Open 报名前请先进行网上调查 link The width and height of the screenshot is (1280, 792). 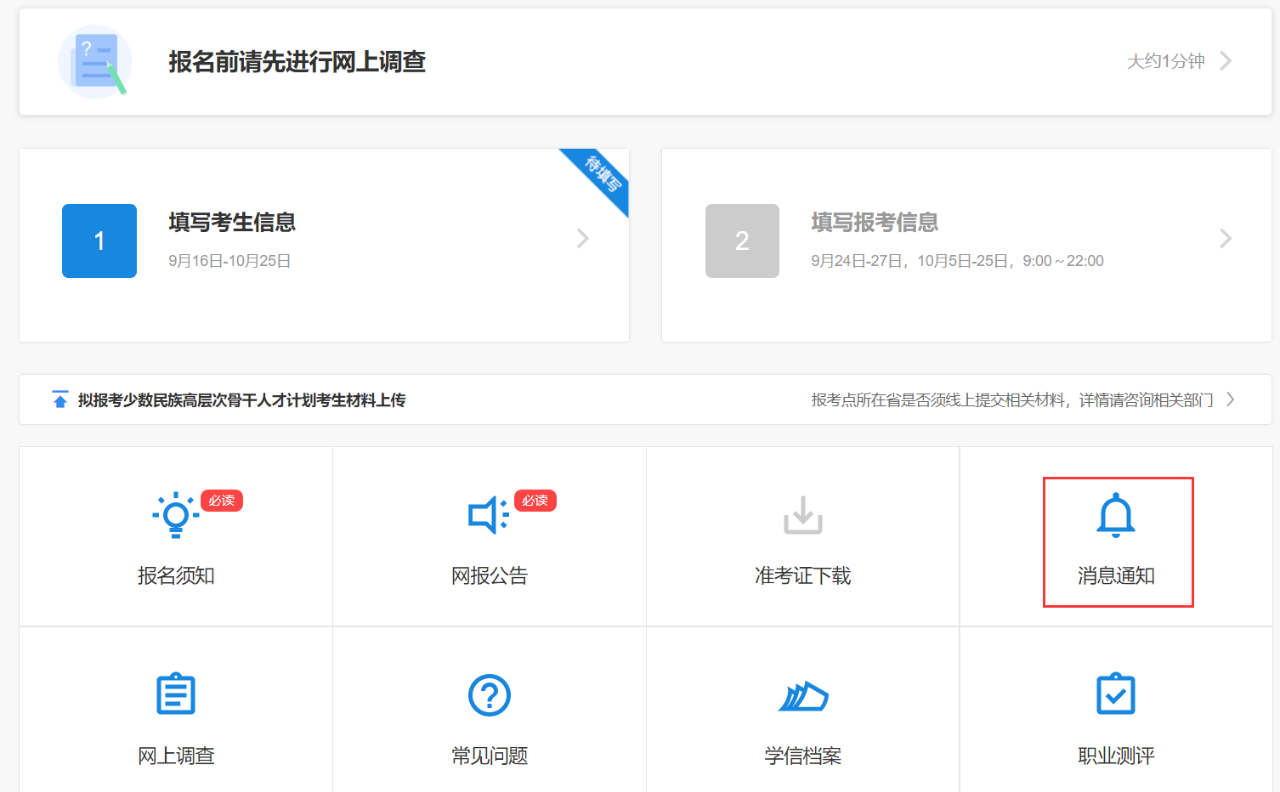point(297,62)
